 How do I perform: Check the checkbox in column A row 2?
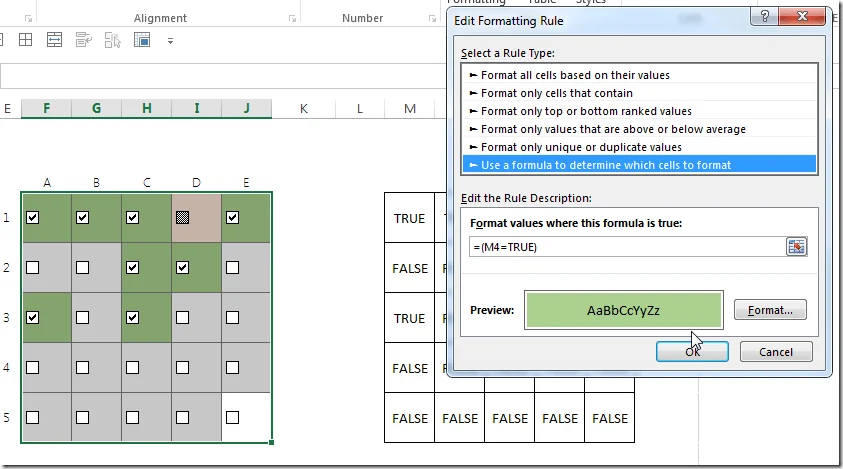coord(33,267)
